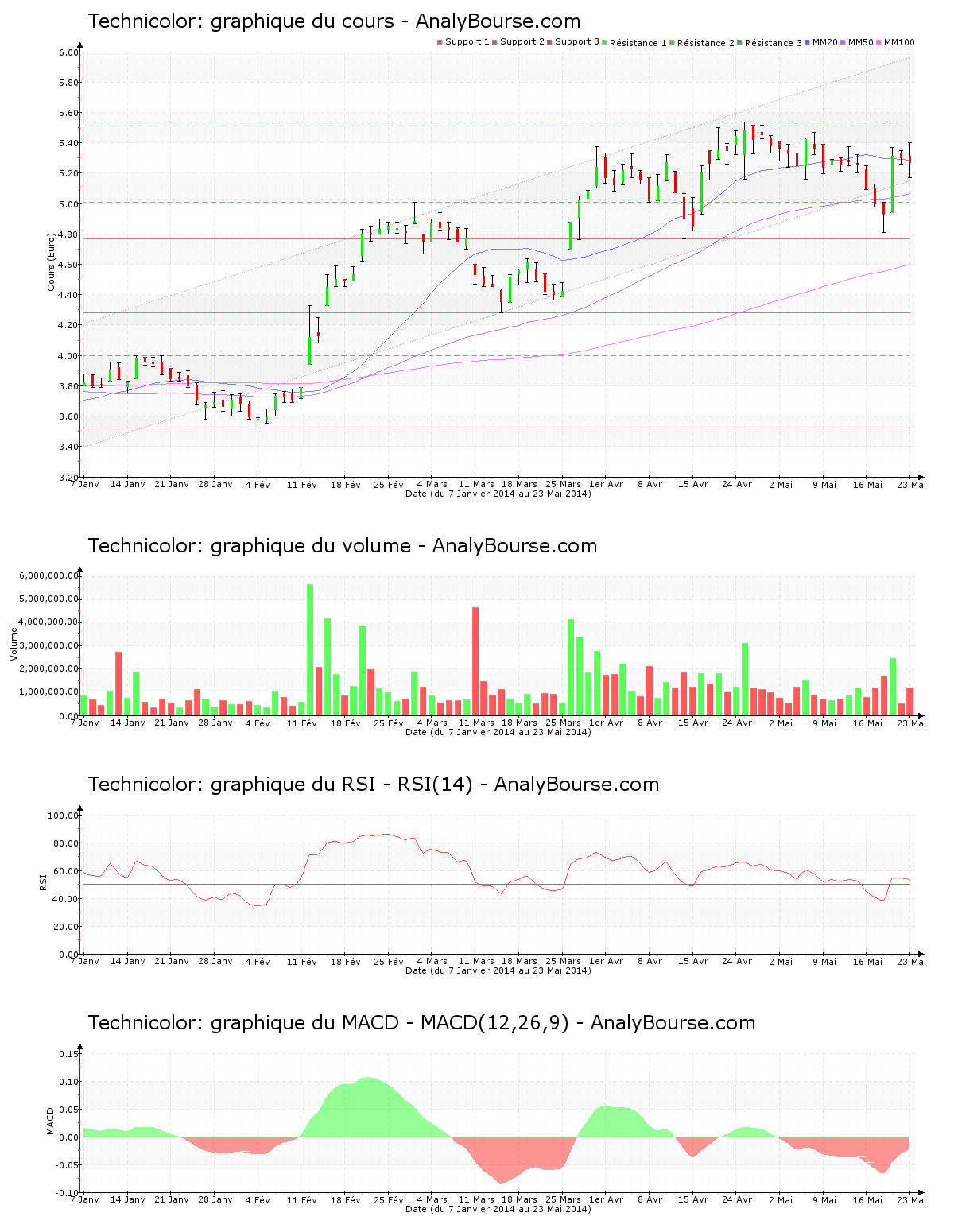The width and height of the screenshot is (954, 1232).
Task: Click the date range caption under MACD chart
Action: (x=498, y=1209)
